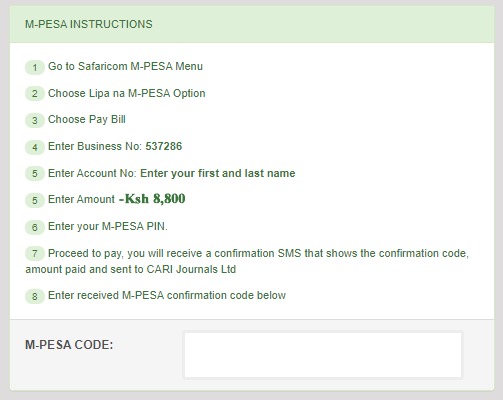The image size is (503, 400).
Task: Click the step 1 number badge
Action: click(35, 67)
